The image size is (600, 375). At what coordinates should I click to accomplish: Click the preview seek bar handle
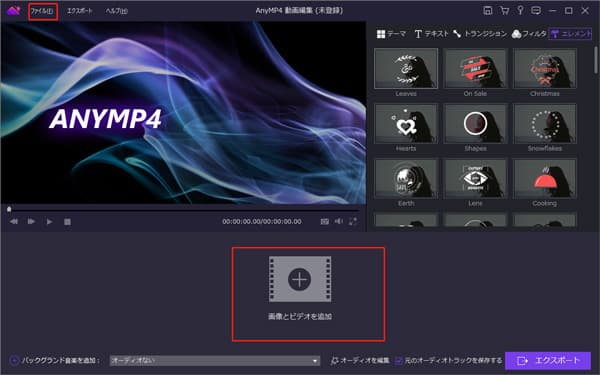[9, 209]
